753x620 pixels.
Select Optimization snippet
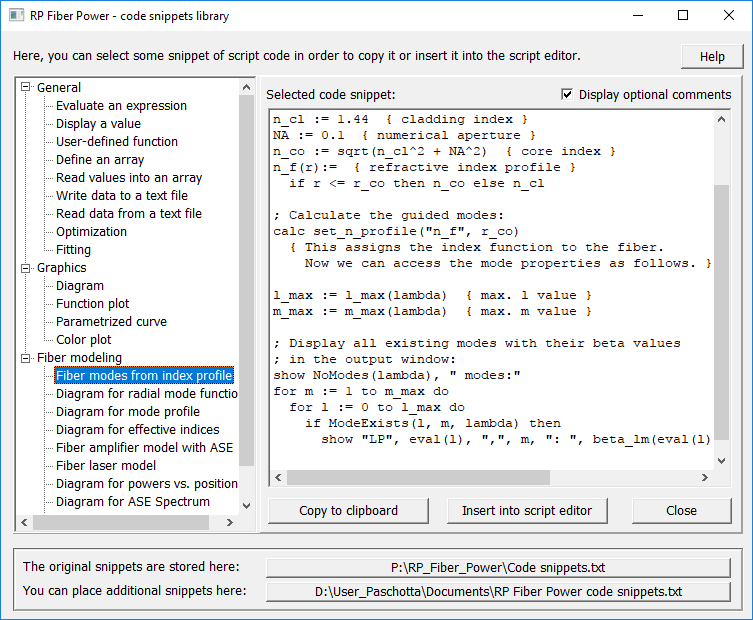[x=91, y=232]
